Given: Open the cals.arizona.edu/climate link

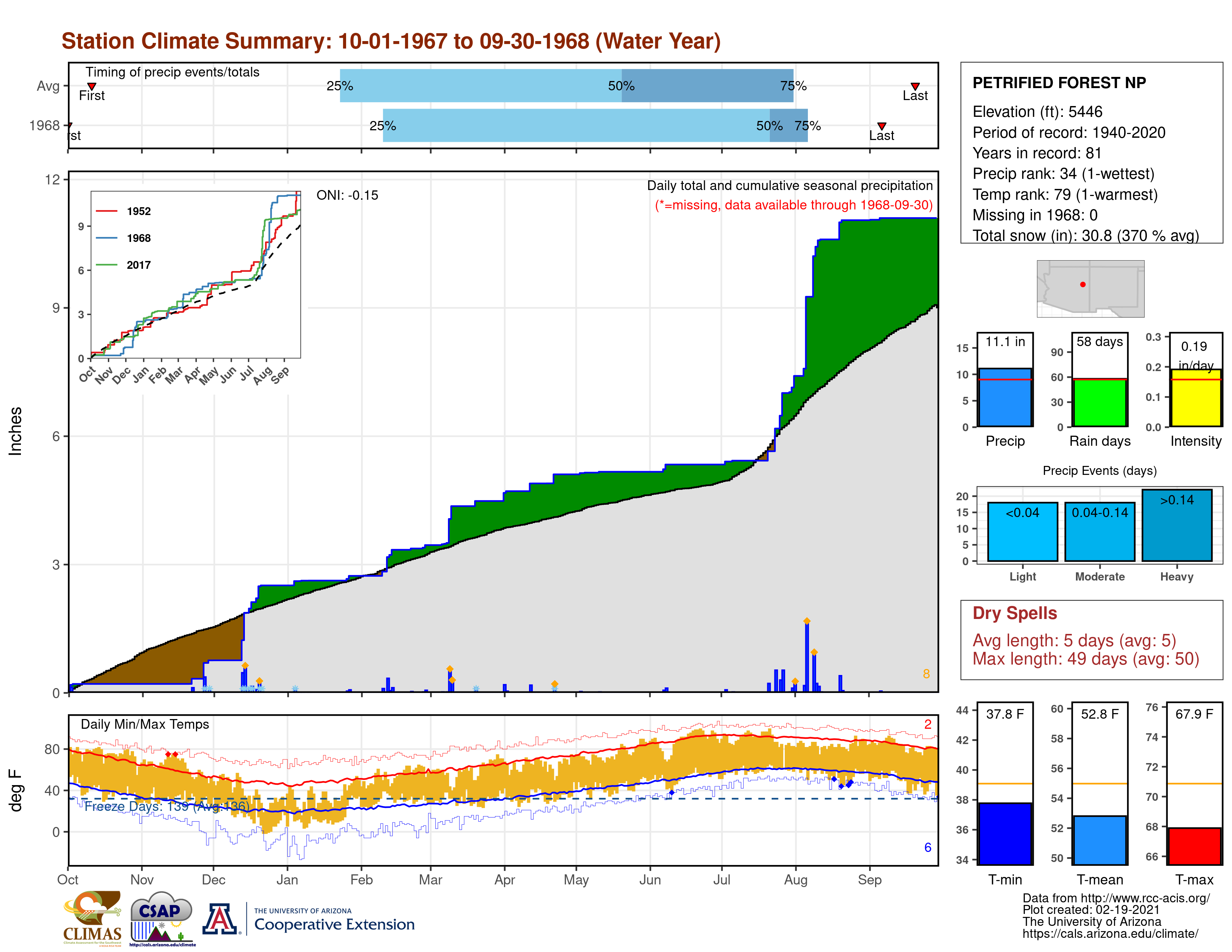Looking at the screenshot, I should click(1110, 934).
